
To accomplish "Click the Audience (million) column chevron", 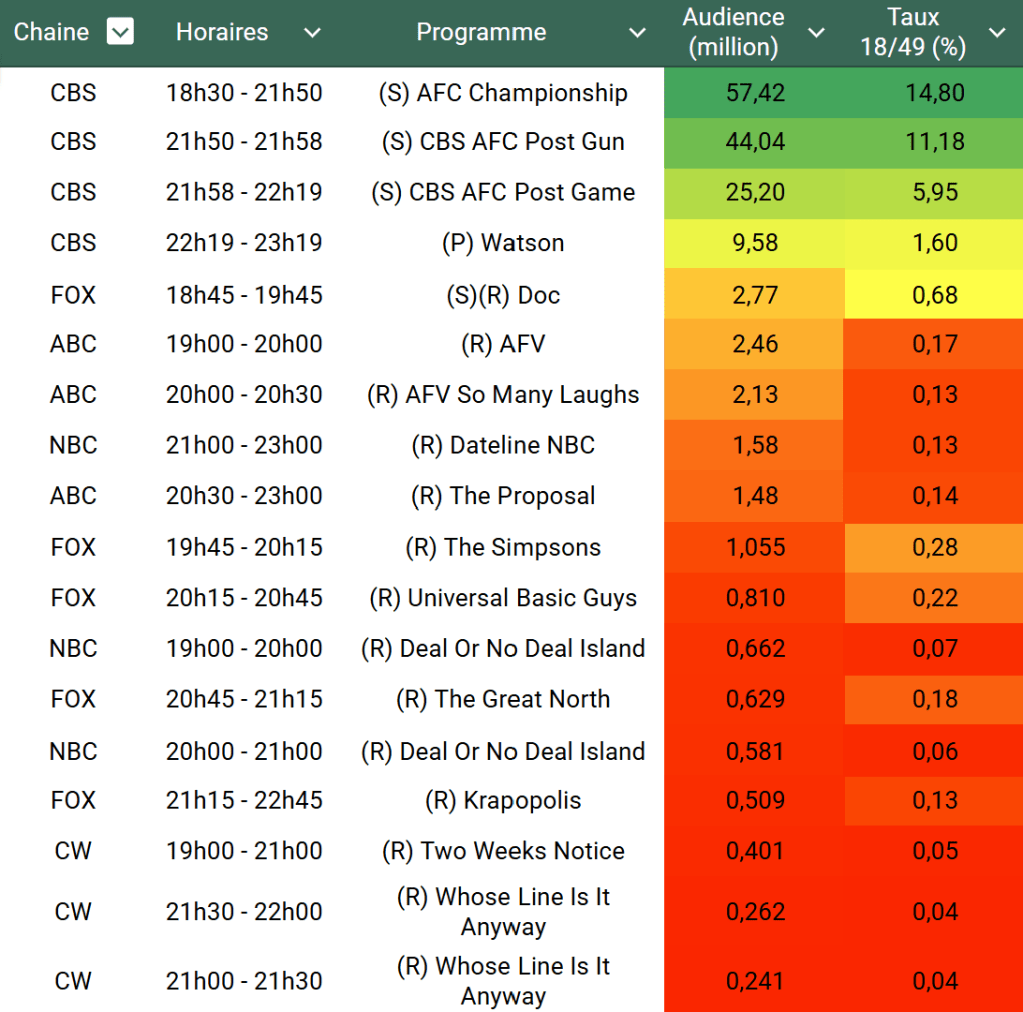I will [x=816, y=33].
